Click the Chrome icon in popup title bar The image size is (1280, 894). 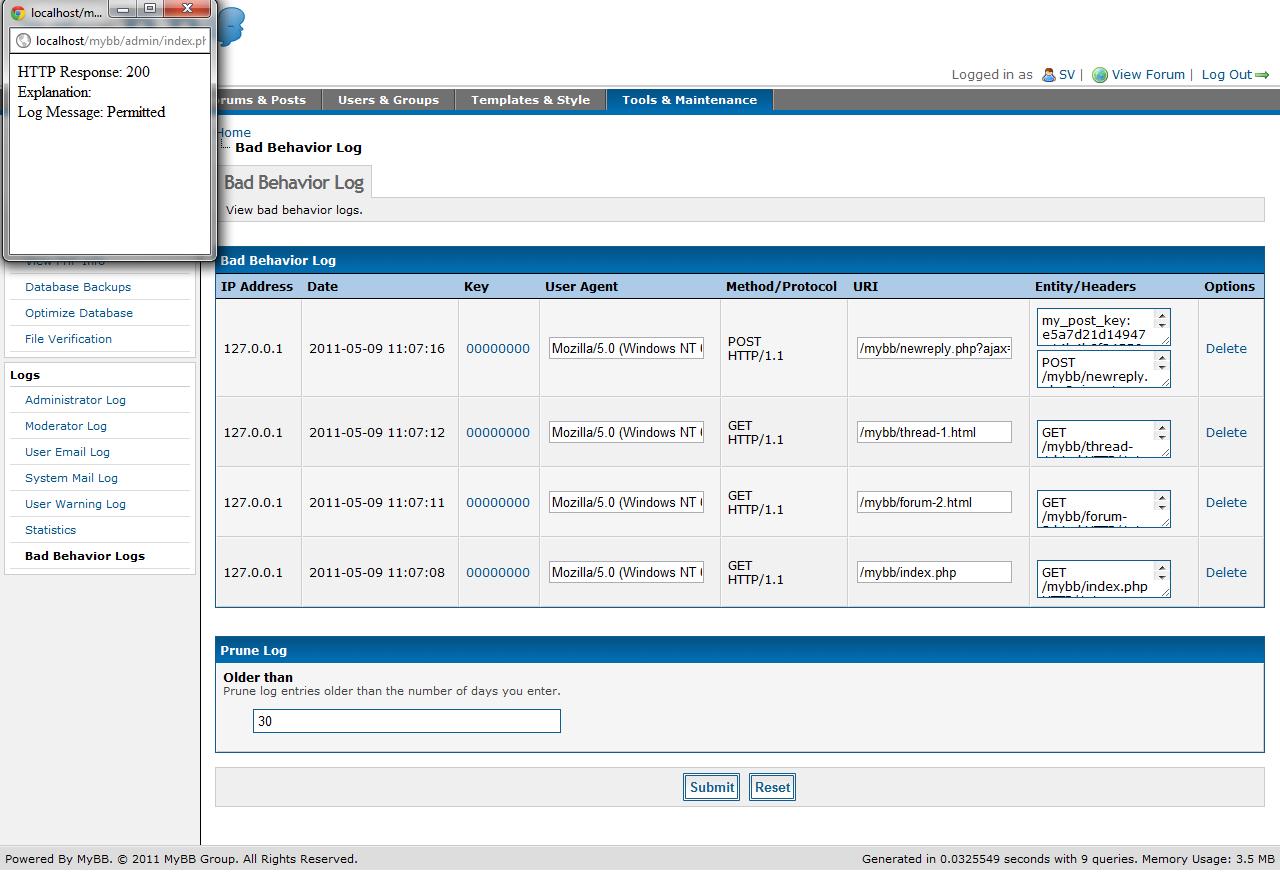(x=18, y=13)
